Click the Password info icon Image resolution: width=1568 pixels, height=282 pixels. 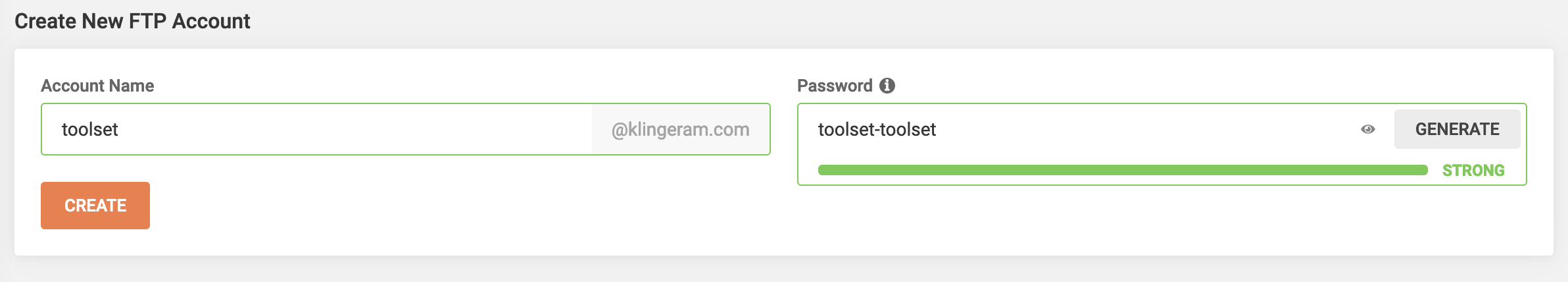[887, 86]
